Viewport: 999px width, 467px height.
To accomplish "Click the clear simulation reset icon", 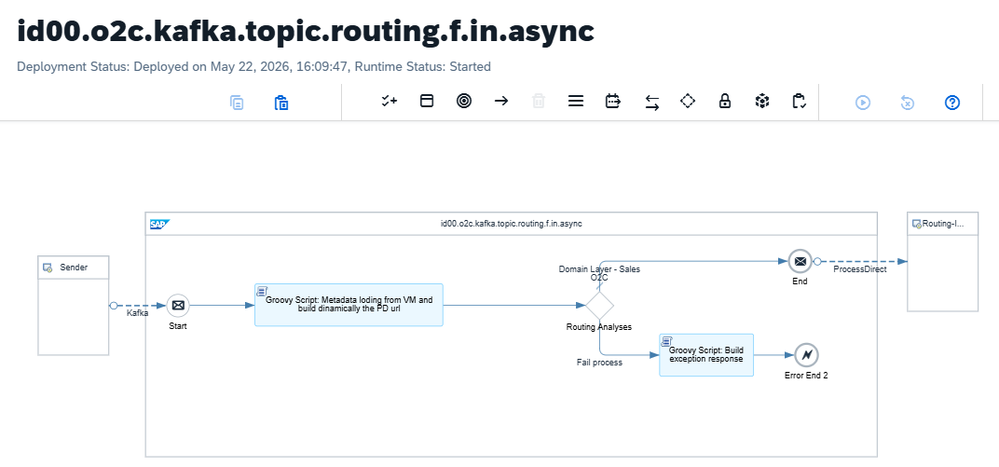I will (x=907, y=102).
